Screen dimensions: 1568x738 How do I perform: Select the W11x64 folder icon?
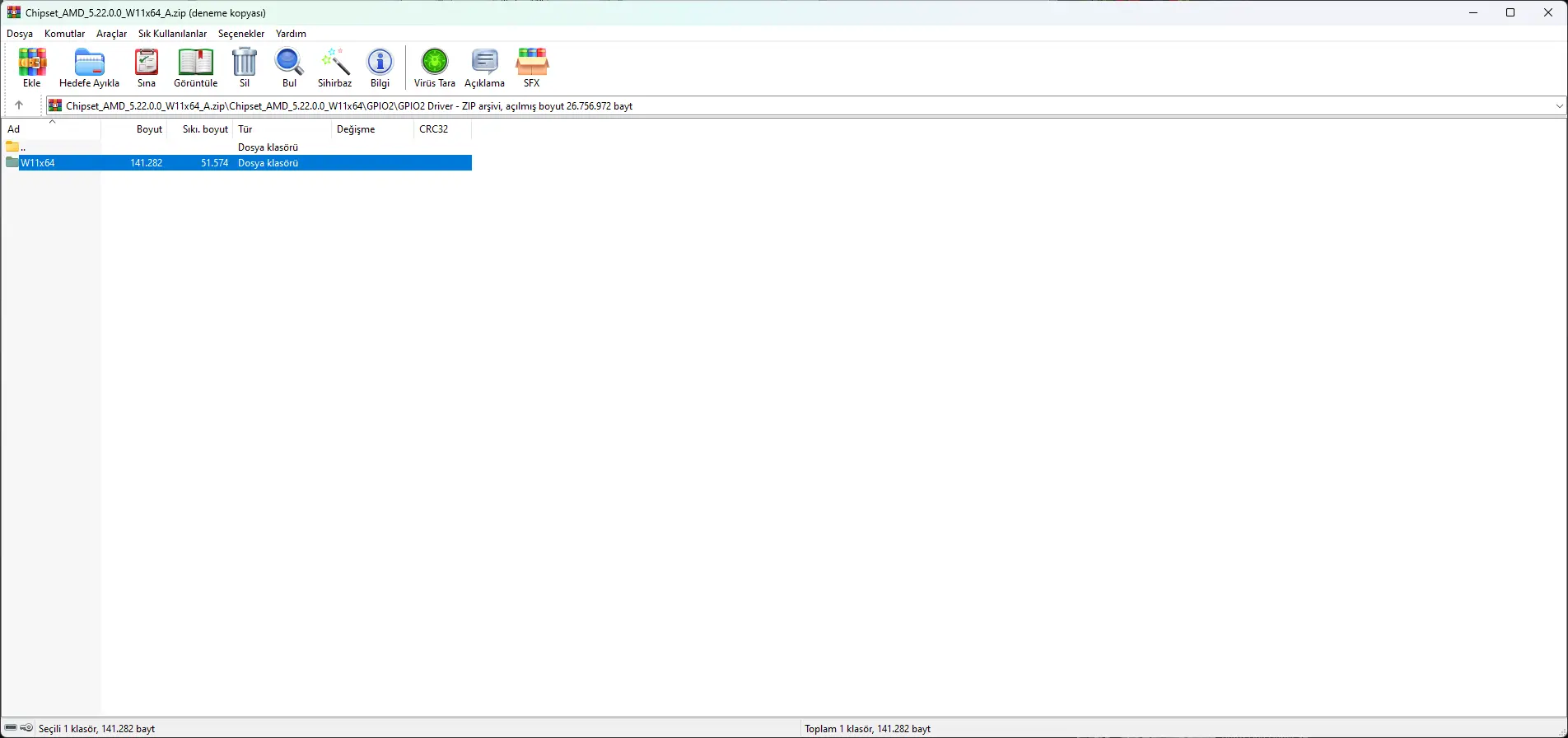point(12,163)
